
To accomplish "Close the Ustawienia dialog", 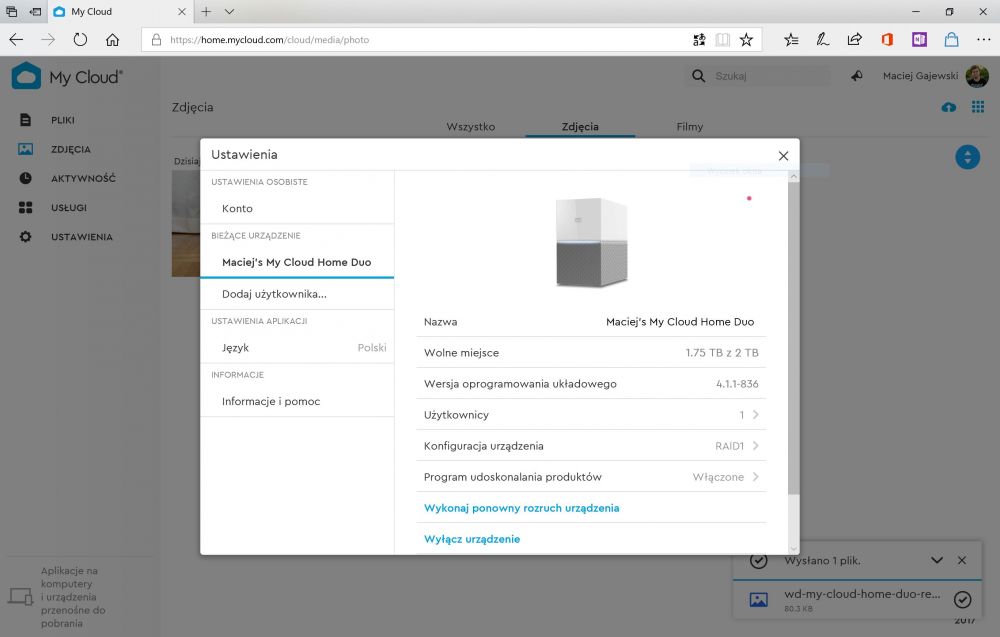I will pos(783,156).
